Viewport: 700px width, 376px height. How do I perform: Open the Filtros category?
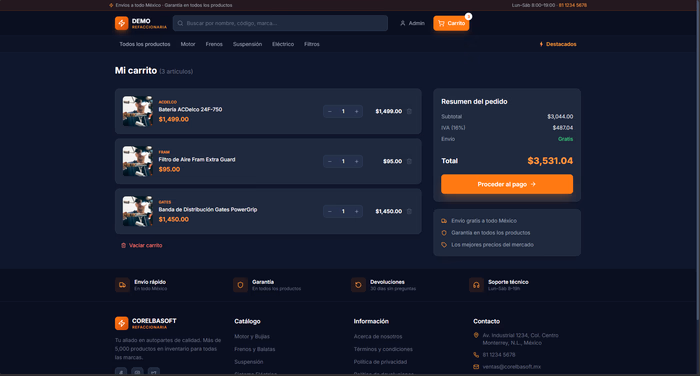[x=312, y=44]
